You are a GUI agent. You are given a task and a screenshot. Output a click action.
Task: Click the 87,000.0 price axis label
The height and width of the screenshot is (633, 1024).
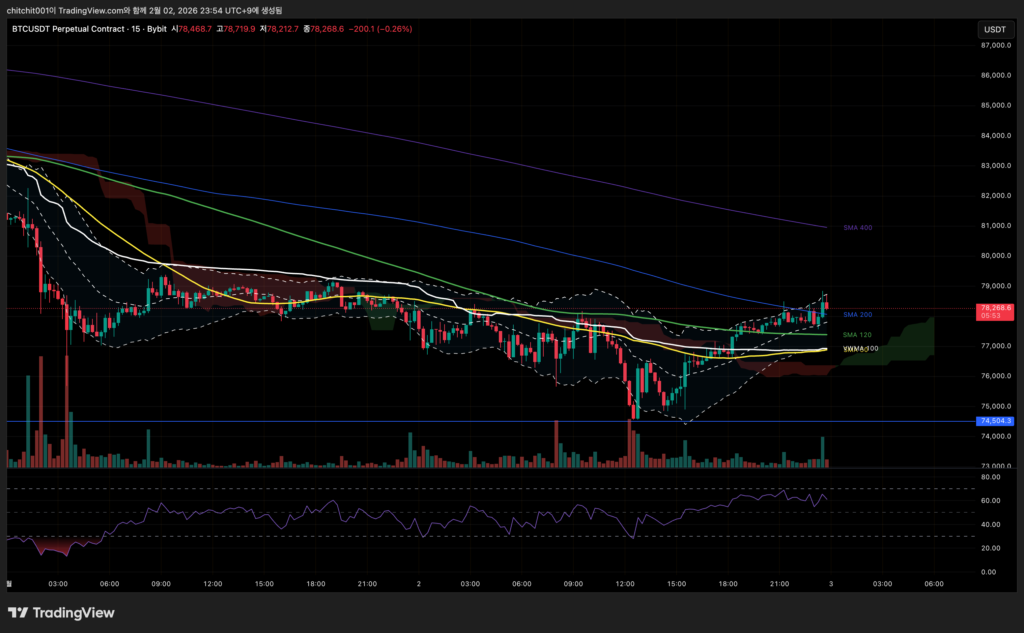(996, 46)
